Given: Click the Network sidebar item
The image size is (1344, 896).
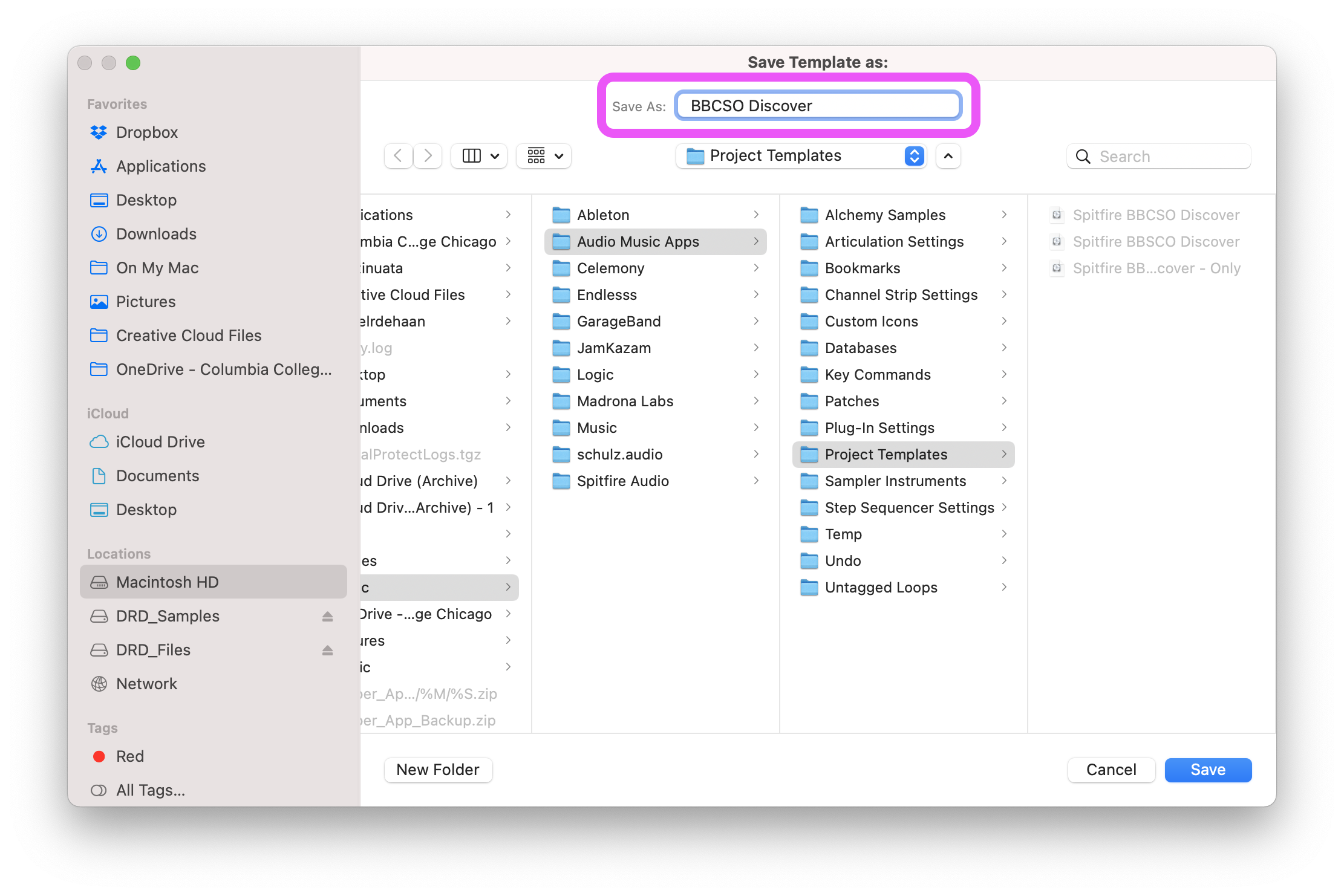Looking at the screenshot, I should click(146, 684).
